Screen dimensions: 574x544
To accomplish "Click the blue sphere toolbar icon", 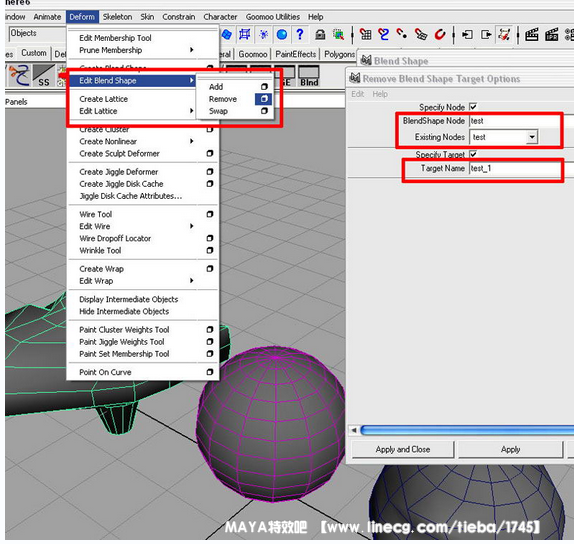I will [x=282, y=34].
